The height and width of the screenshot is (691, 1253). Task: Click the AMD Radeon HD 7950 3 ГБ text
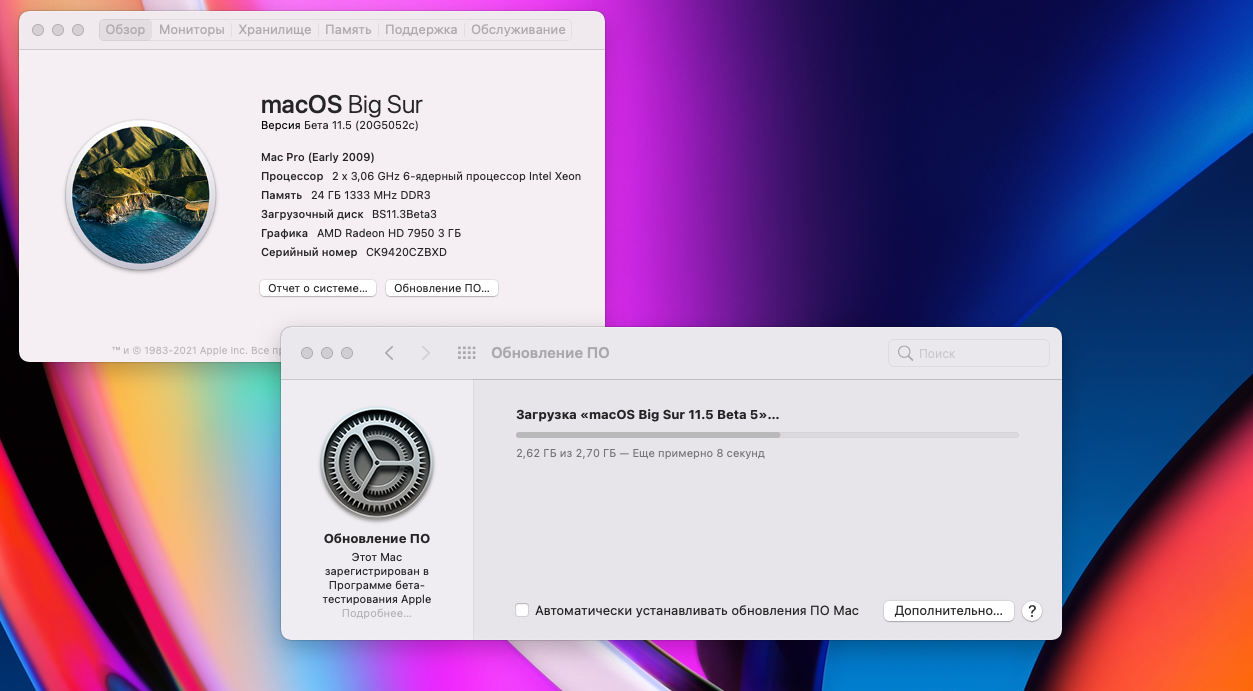pos(389,233)
